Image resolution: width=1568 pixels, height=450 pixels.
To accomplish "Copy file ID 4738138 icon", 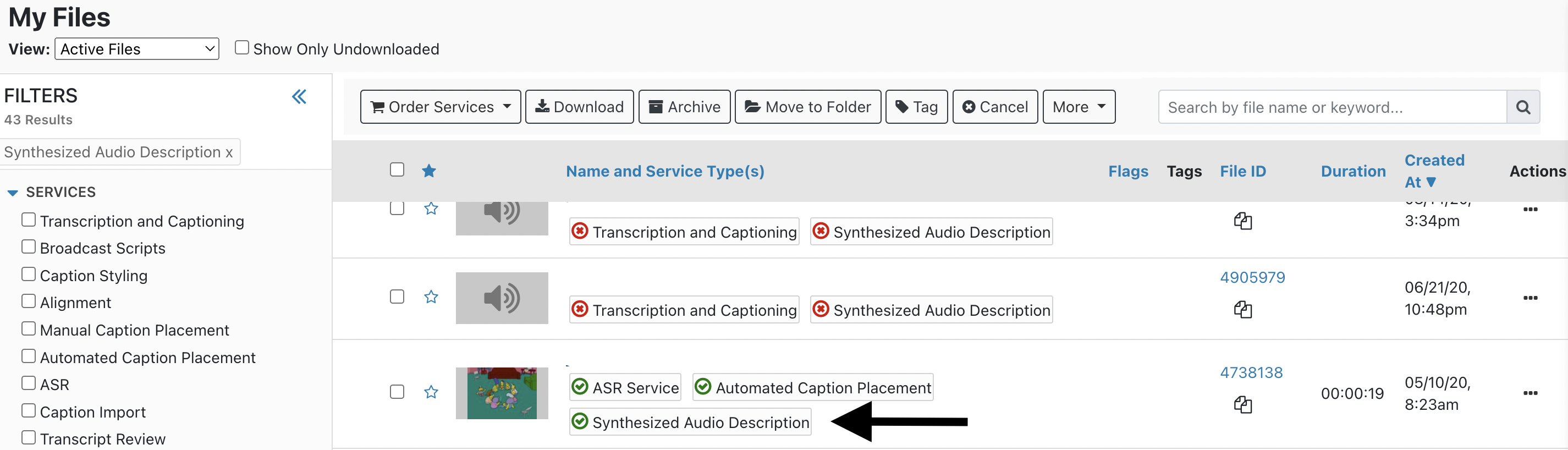I will 1243,405.
